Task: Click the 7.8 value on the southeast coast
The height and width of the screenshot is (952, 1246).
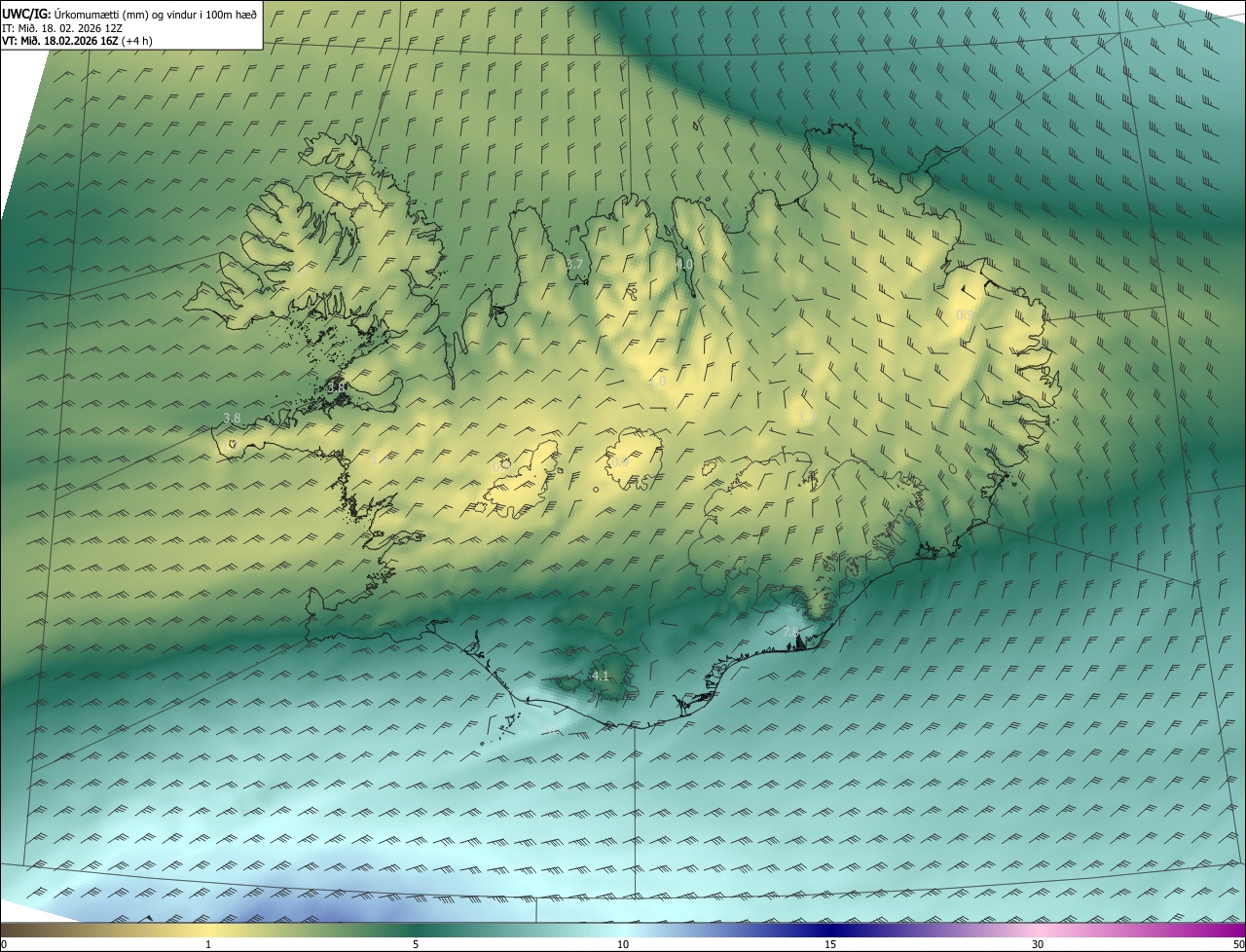Action: point(790,633)
